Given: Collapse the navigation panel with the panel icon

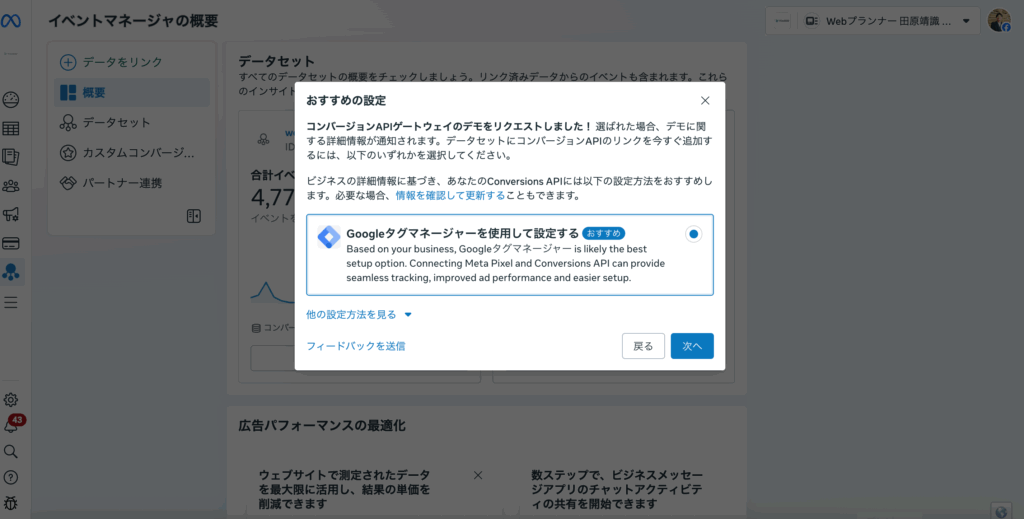Looking at the screenshot, I should (194, 216).
